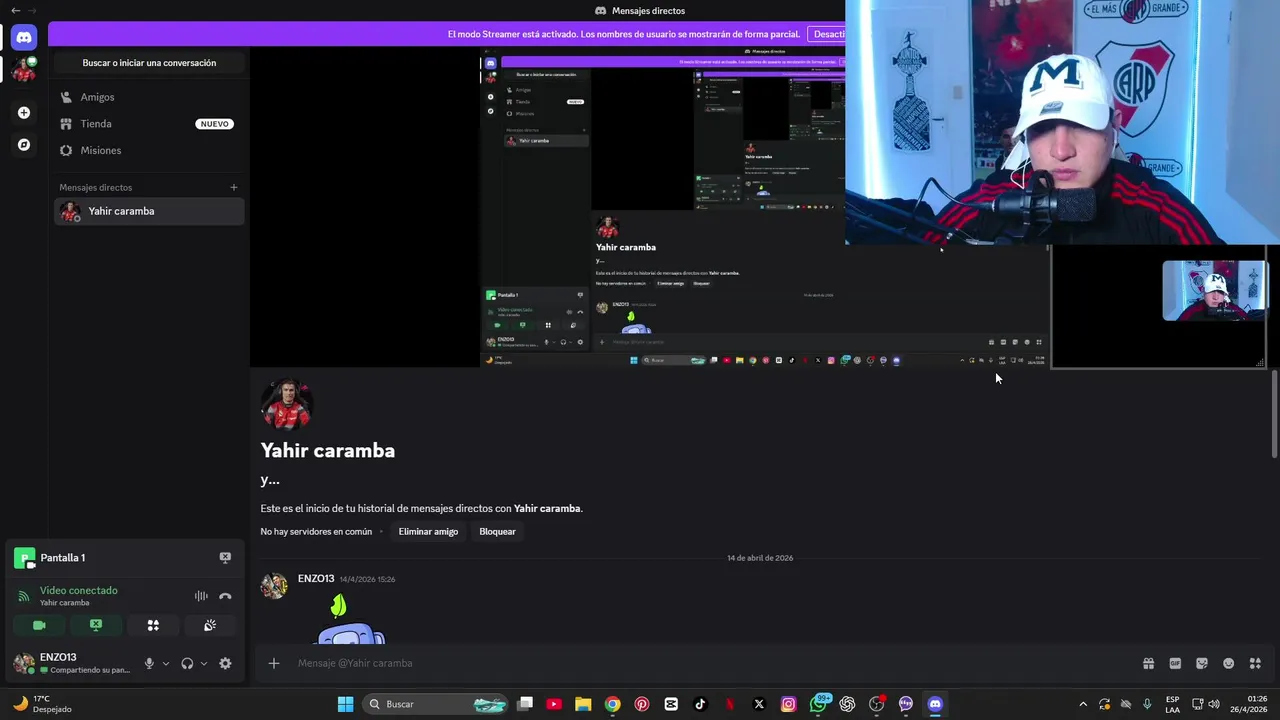Open Pinterest taskbar icon

pyautogui.click(x=642, y=704)
